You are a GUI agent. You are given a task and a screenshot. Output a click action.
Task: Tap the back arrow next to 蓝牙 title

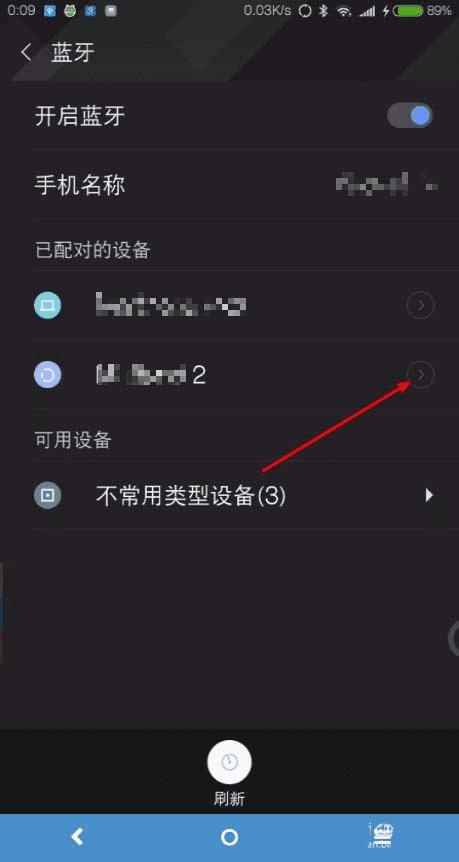(25, 53)
